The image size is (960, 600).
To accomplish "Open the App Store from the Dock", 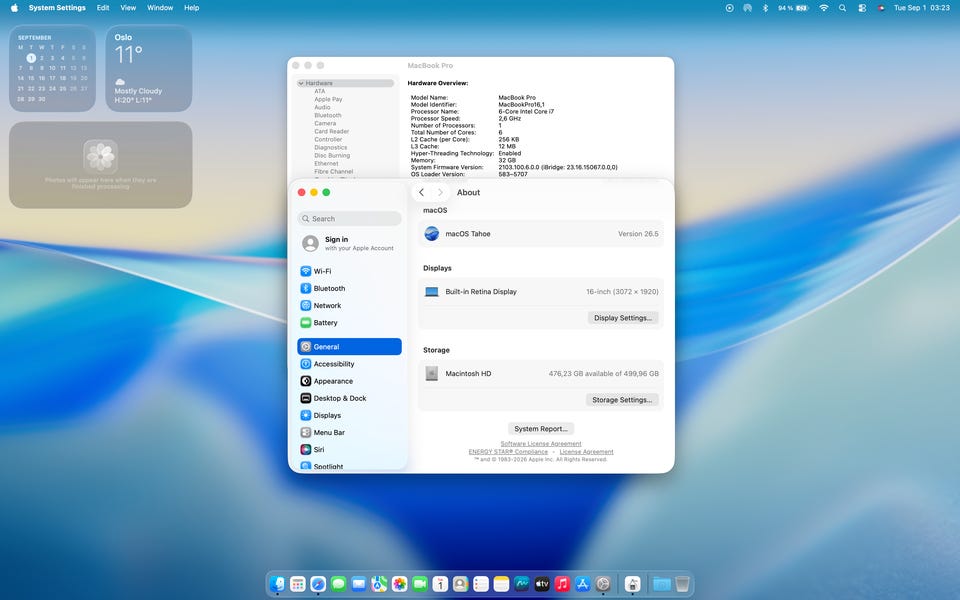I will (582, 583).
